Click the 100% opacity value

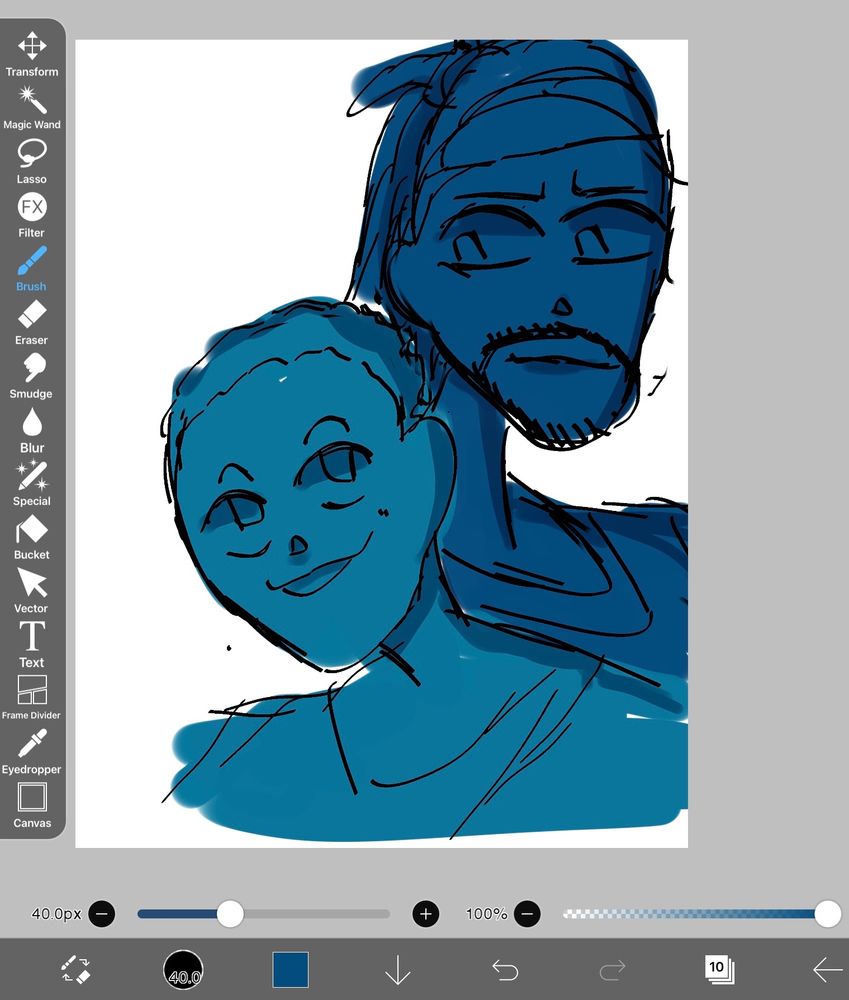point(486,914)
